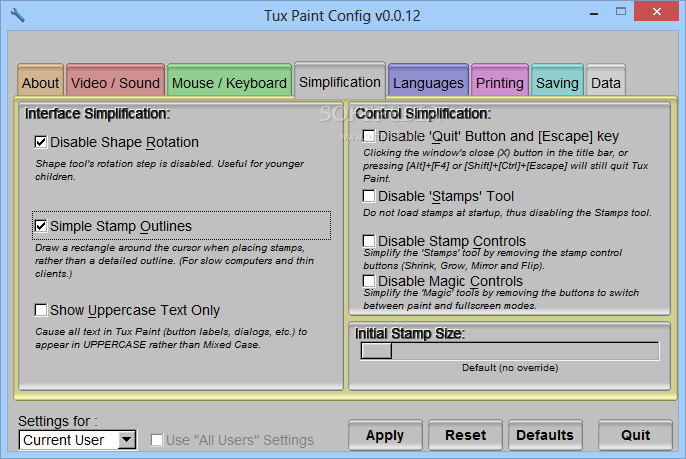Enable Disable Stamp Controls checkbox
The height and width of the screenshot is (459, 686).
(369, 241)
